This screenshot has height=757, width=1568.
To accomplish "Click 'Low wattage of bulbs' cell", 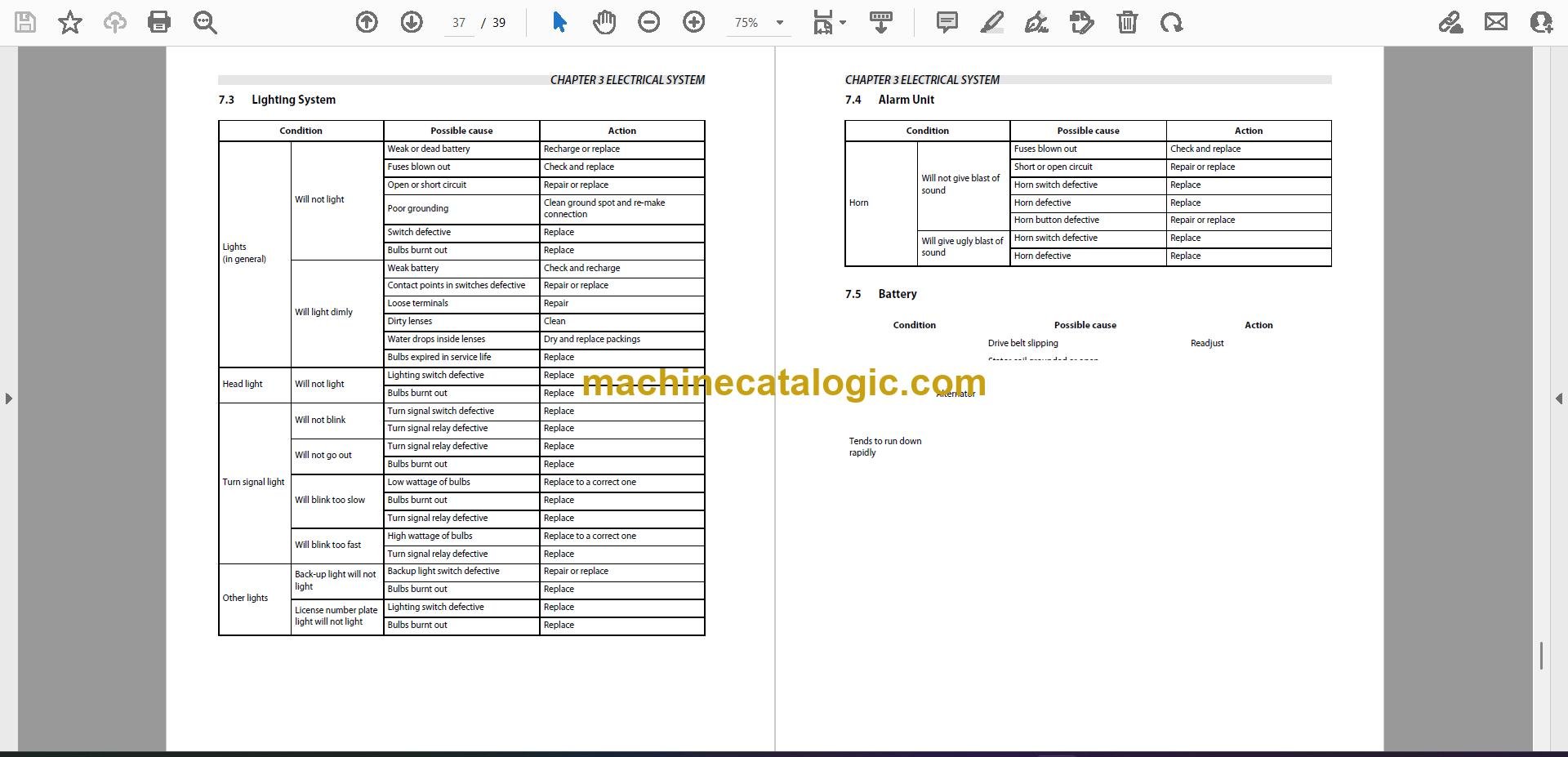I will pyautogui.click(x=461, y=483).
